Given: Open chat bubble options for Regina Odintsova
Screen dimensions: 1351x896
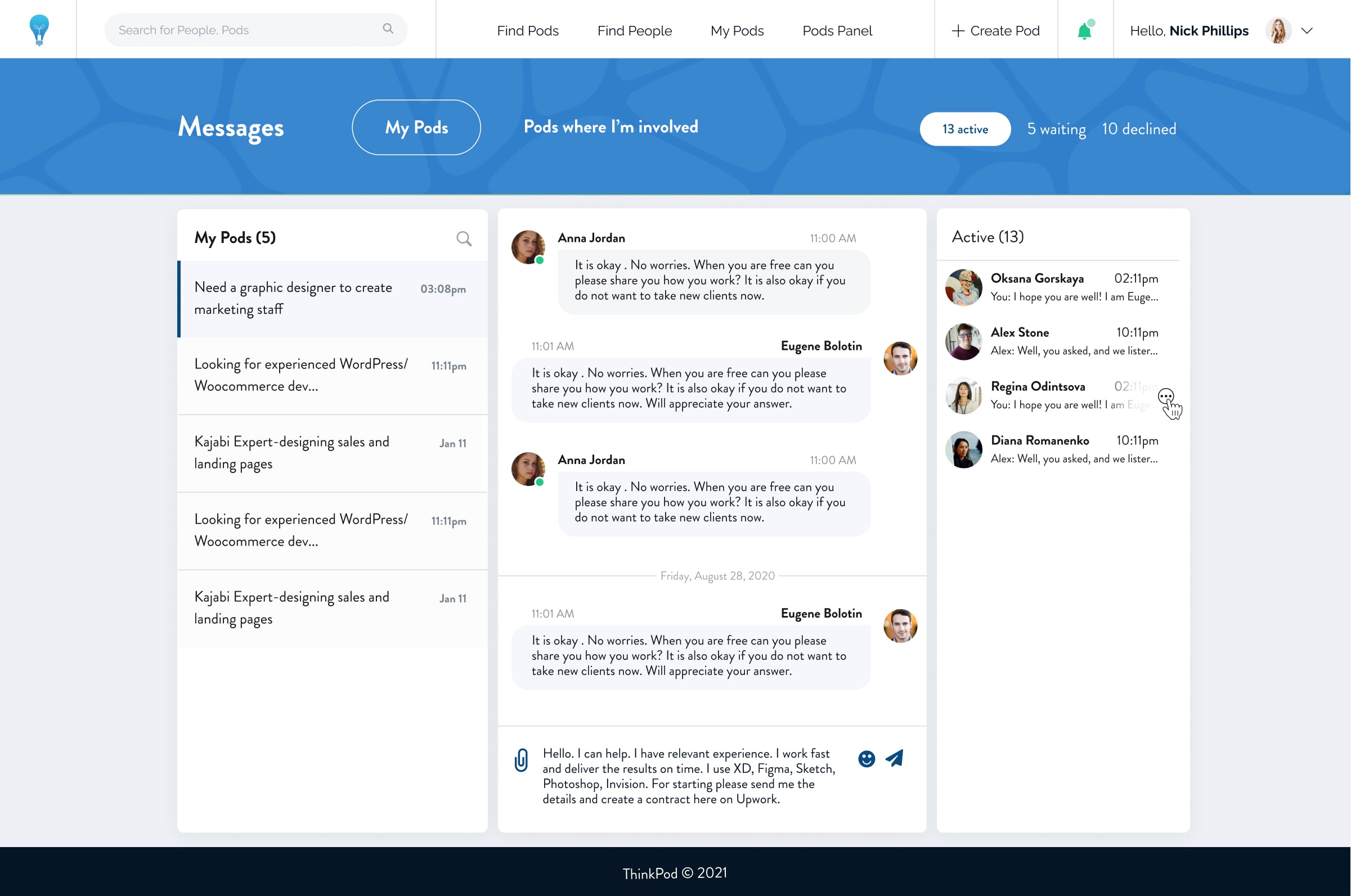Looking at the screenshot, I should tap(1166, 397).
